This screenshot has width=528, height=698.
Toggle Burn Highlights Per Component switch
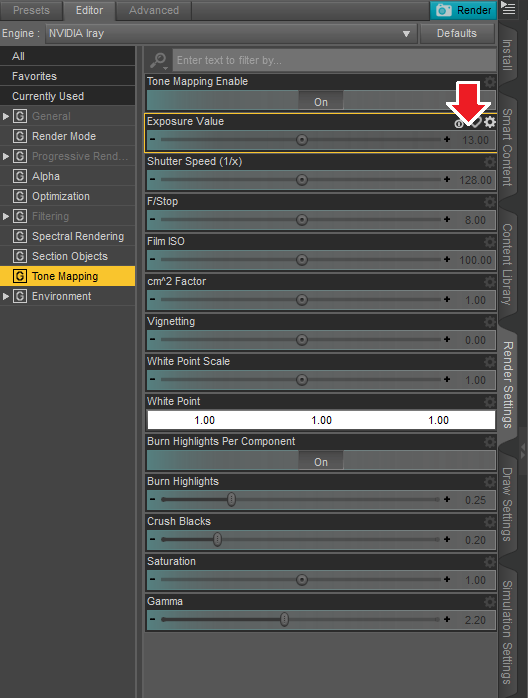coord(321,461)
